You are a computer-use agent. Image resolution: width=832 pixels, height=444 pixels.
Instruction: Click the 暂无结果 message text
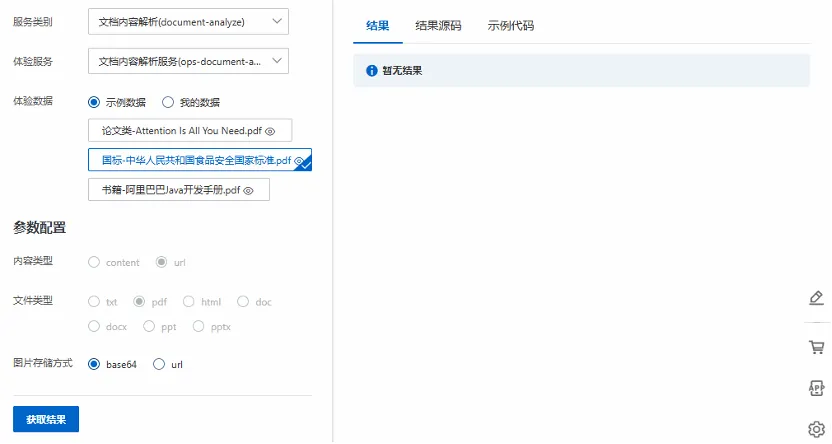pos(402,71)
